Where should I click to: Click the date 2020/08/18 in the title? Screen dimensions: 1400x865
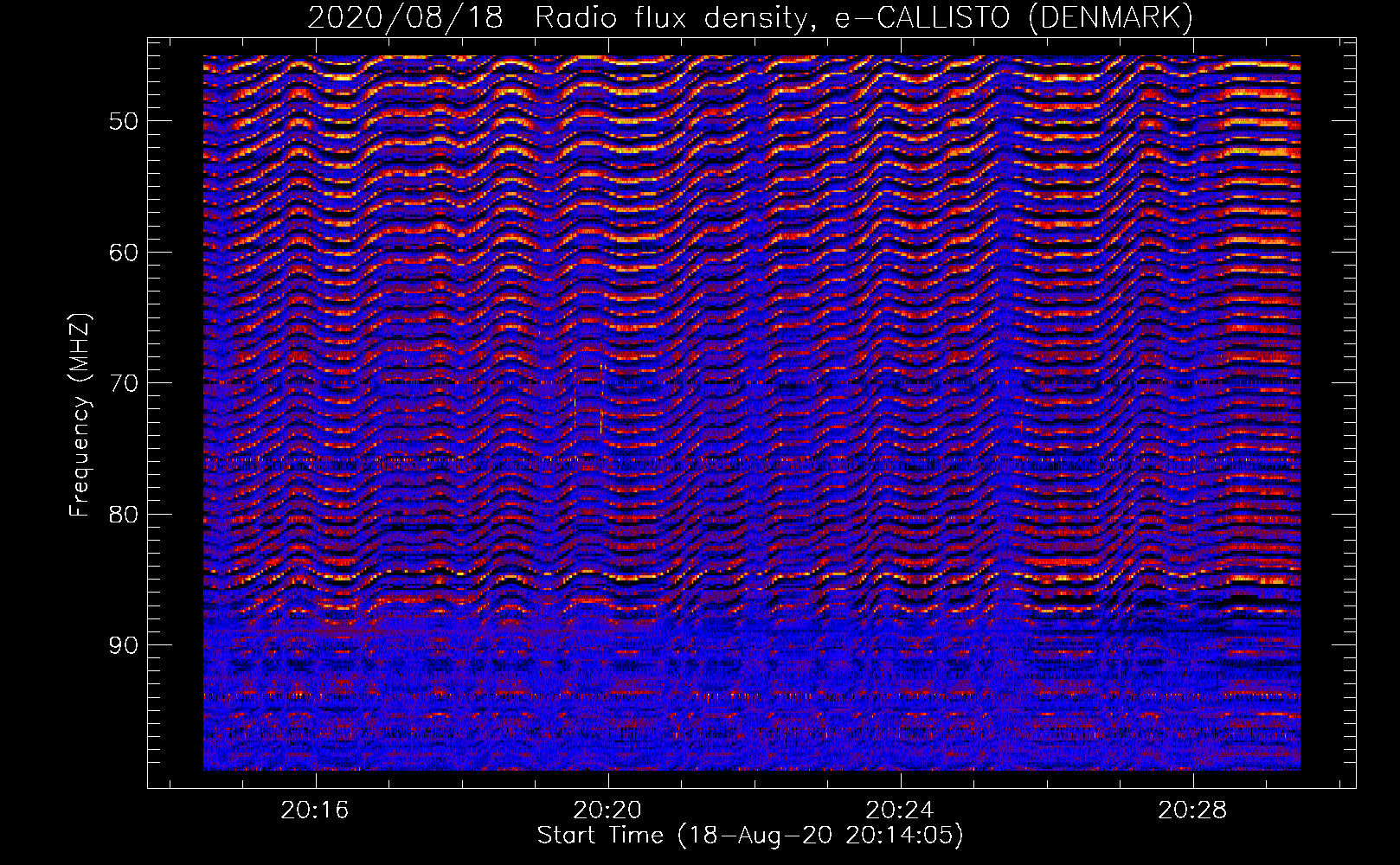[405, 17]
